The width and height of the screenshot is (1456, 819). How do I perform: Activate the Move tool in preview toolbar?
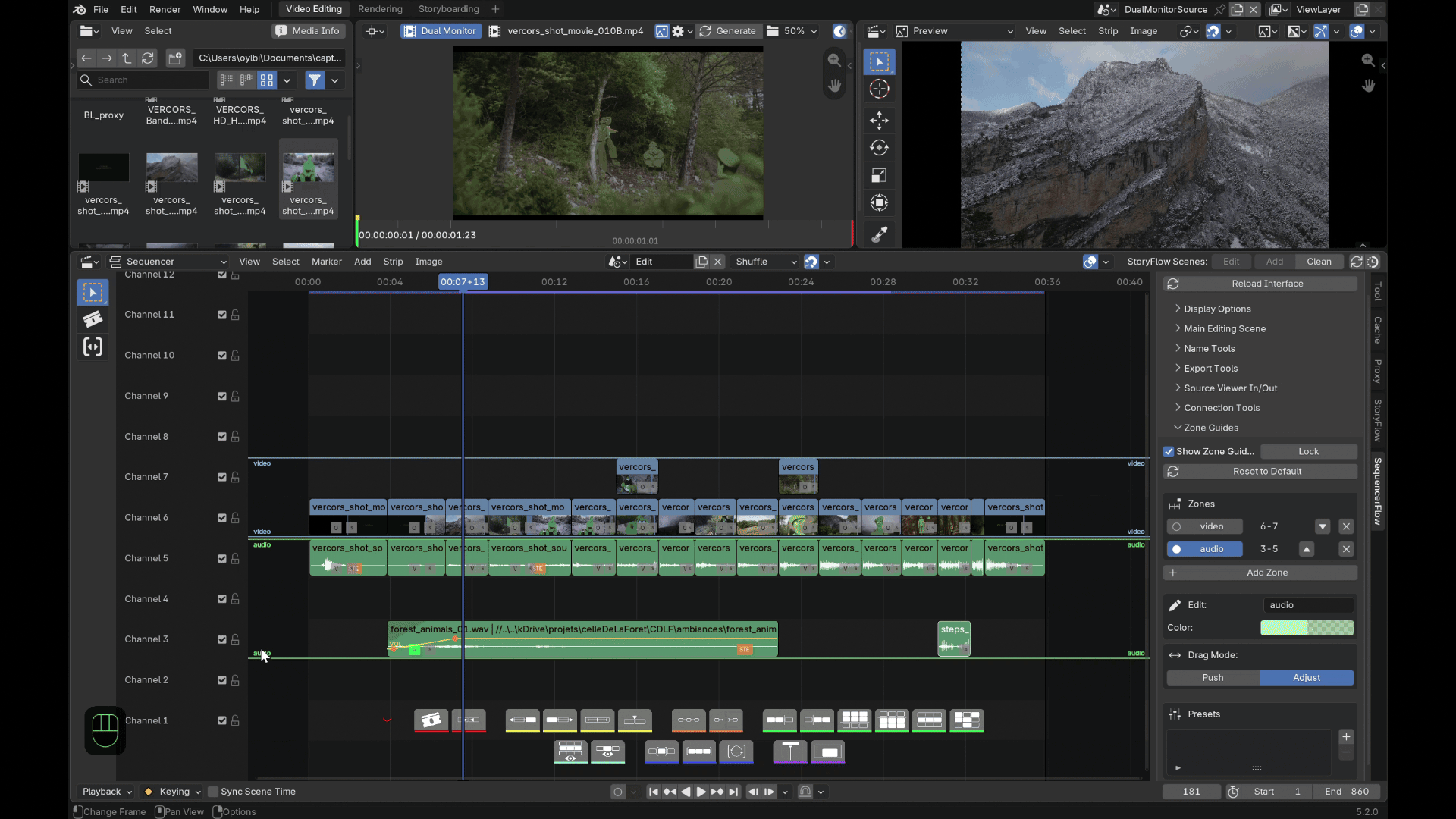pos(879,120)
